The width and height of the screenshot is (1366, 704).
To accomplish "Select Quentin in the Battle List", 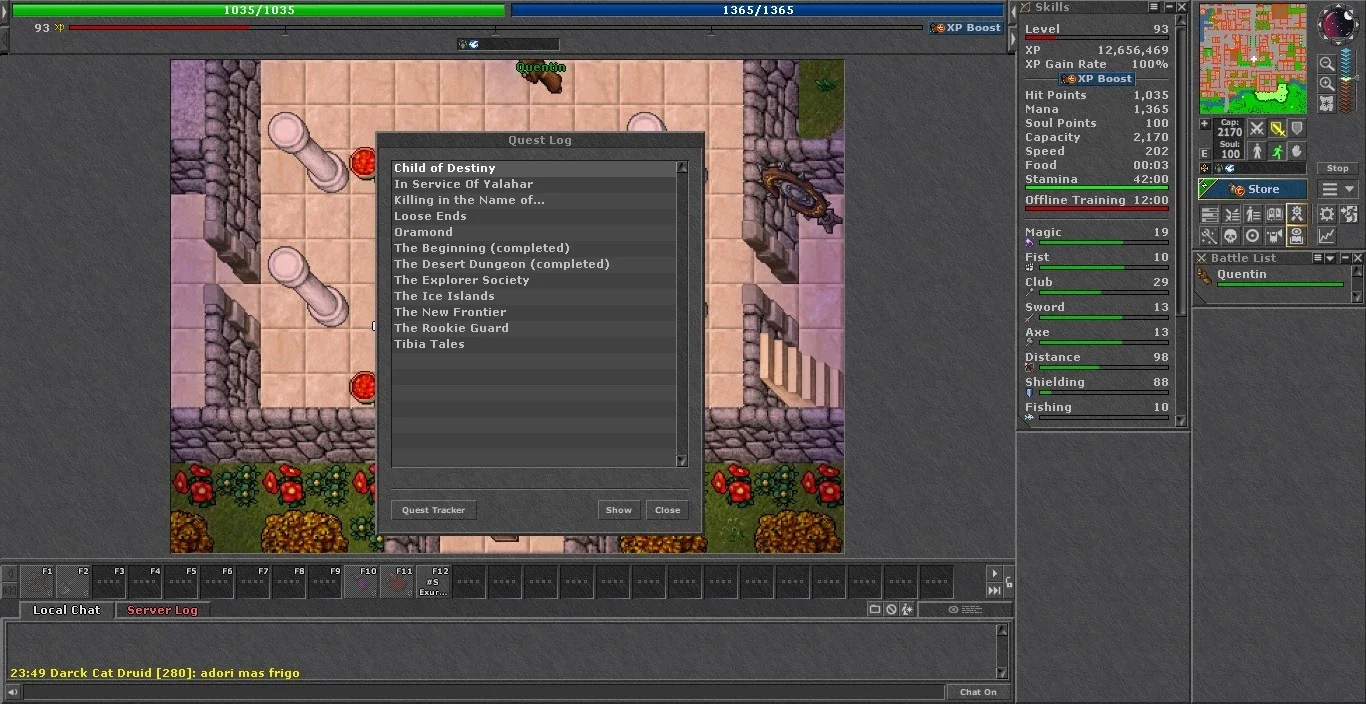I will (x=1273, y=277).
